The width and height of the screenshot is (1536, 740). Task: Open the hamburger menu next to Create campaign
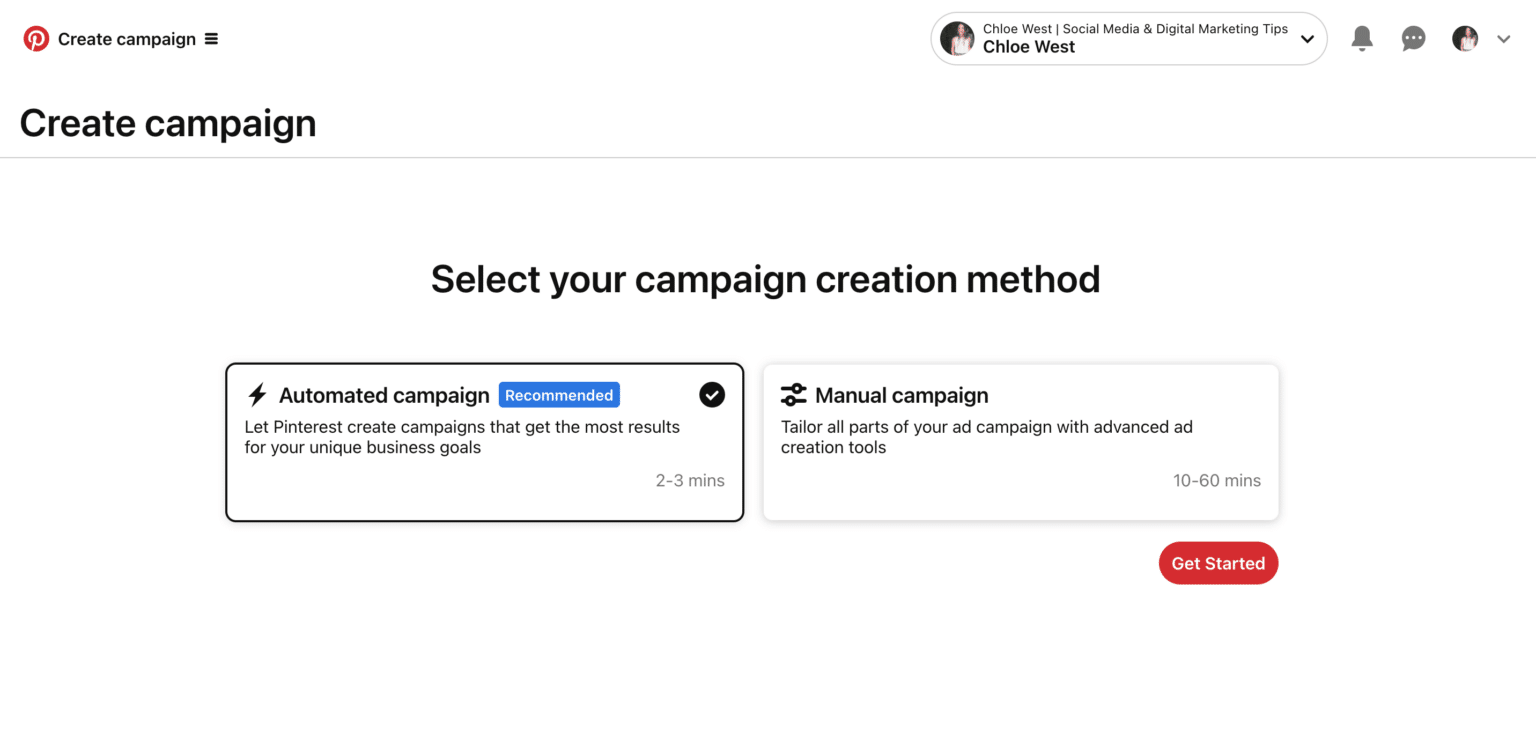tap(211, 38)
